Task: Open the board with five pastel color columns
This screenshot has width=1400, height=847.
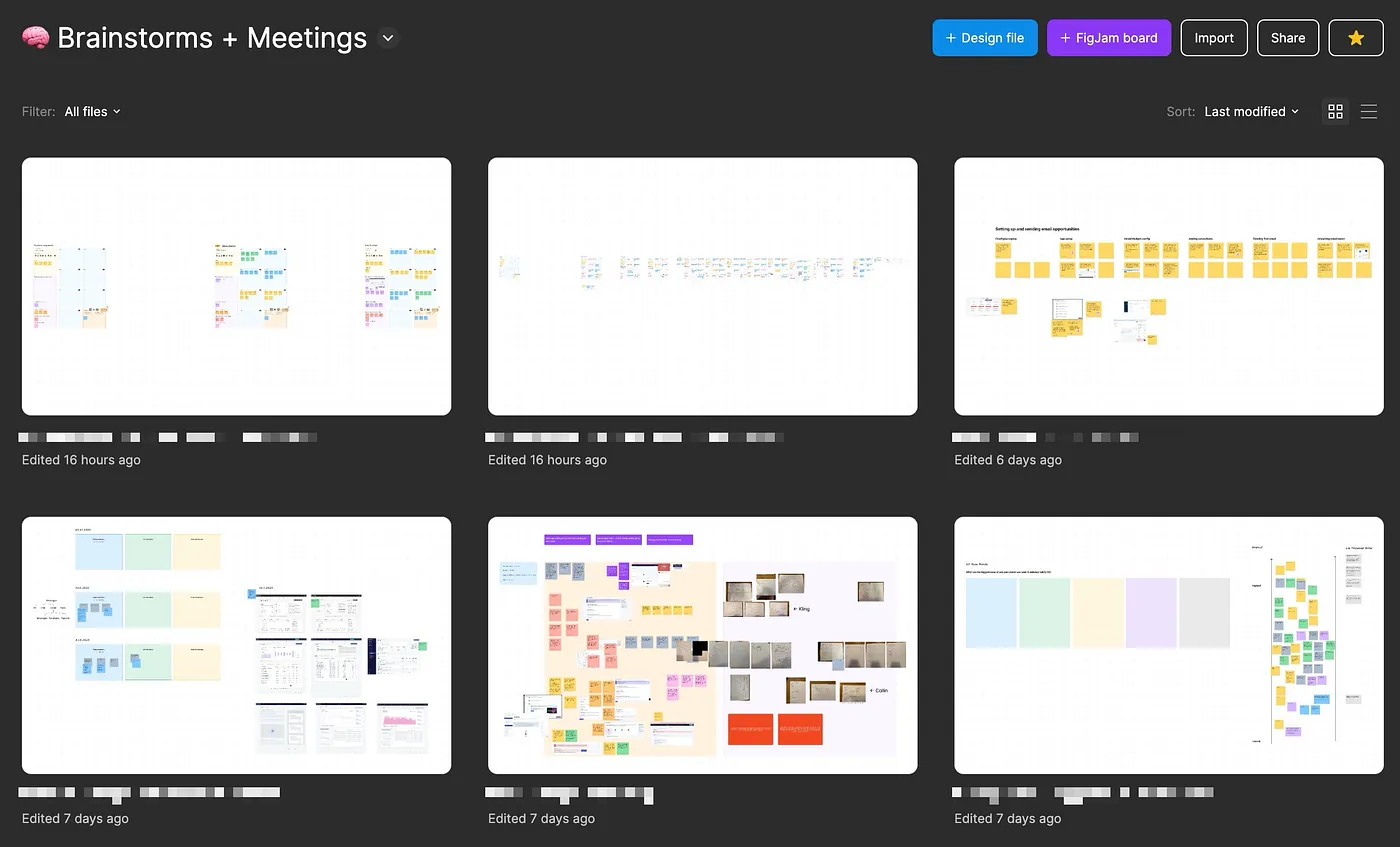Action: [x=1168, y=645]
